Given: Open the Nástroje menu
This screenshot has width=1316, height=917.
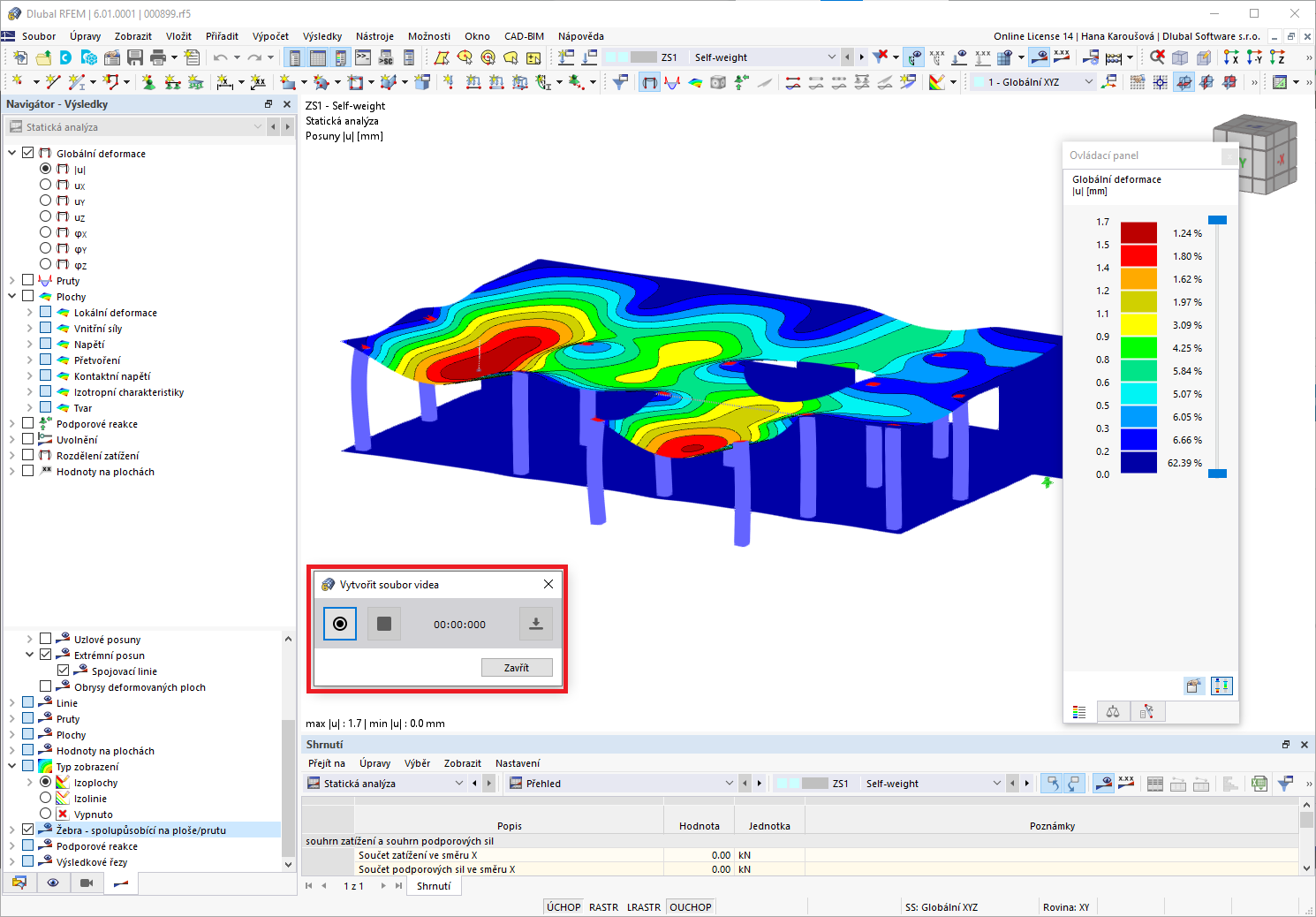Looking at the screenshot, I should pyautogui.click(x=374, y=36).
